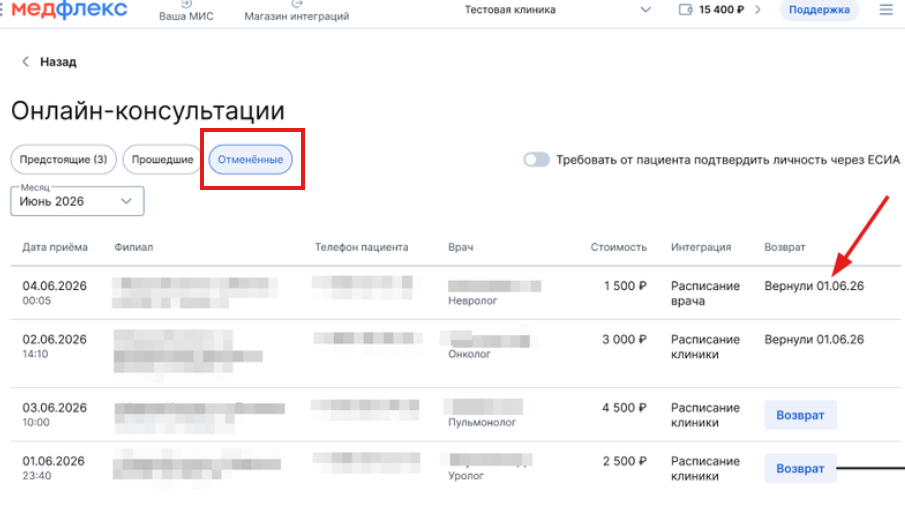Click Возврат for the 2 500 ₽ consultation
The height and width of the screenshot is (524, 905).
800,468
